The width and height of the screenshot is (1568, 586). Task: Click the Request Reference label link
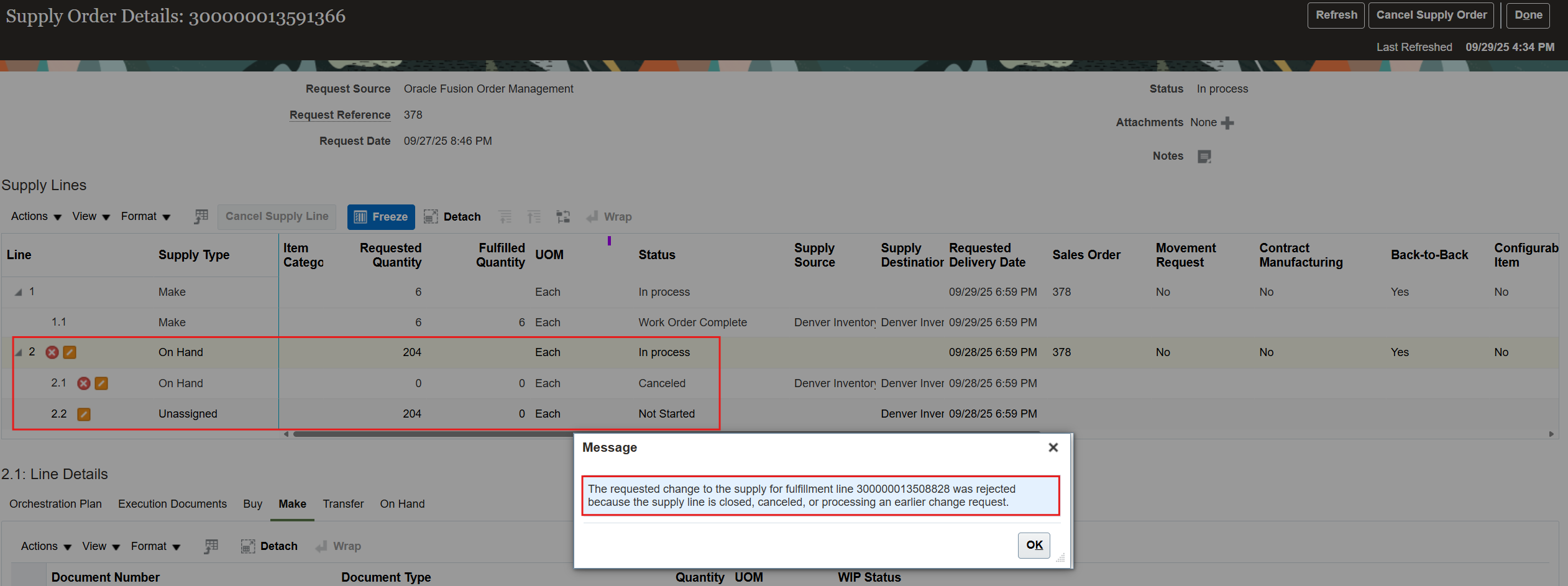click(340, 115)
